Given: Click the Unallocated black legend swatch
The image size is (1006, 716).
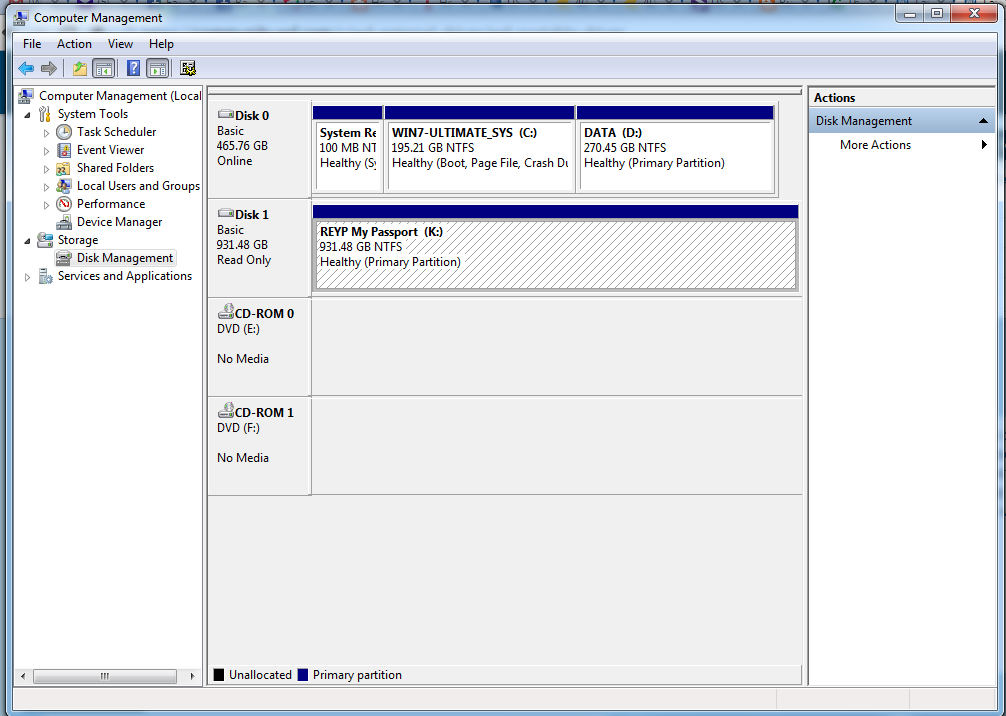Looking at the screenshot, I should [219, 675].
